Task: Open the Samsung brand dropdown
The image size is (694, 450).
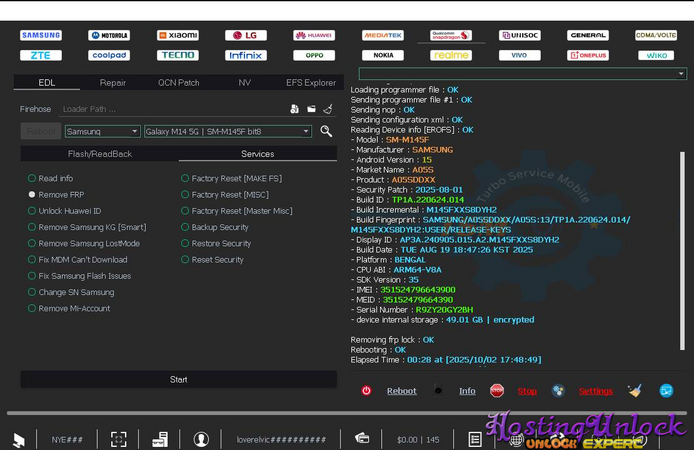Action: coord(102,131)
